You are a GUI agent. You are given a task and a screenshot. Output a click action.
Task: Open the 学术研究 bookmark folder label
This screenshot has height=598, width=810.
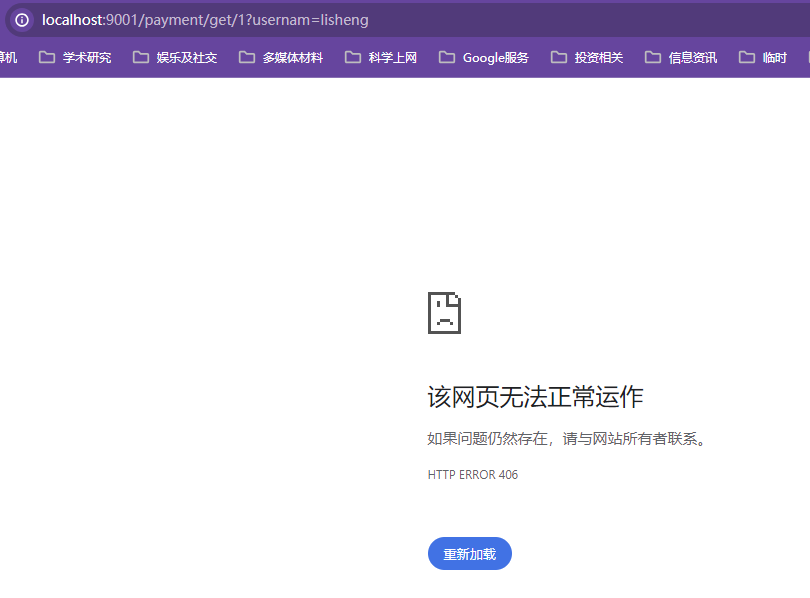coord(87,57)
